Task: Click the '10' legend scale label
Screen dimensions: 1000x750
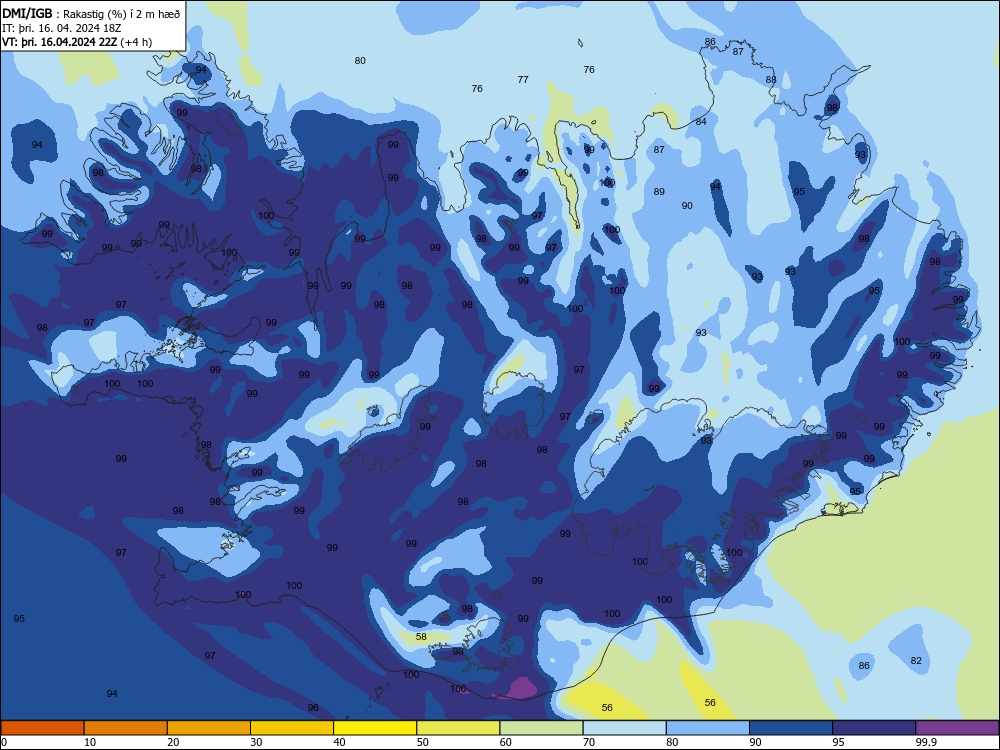Action: 90,742
